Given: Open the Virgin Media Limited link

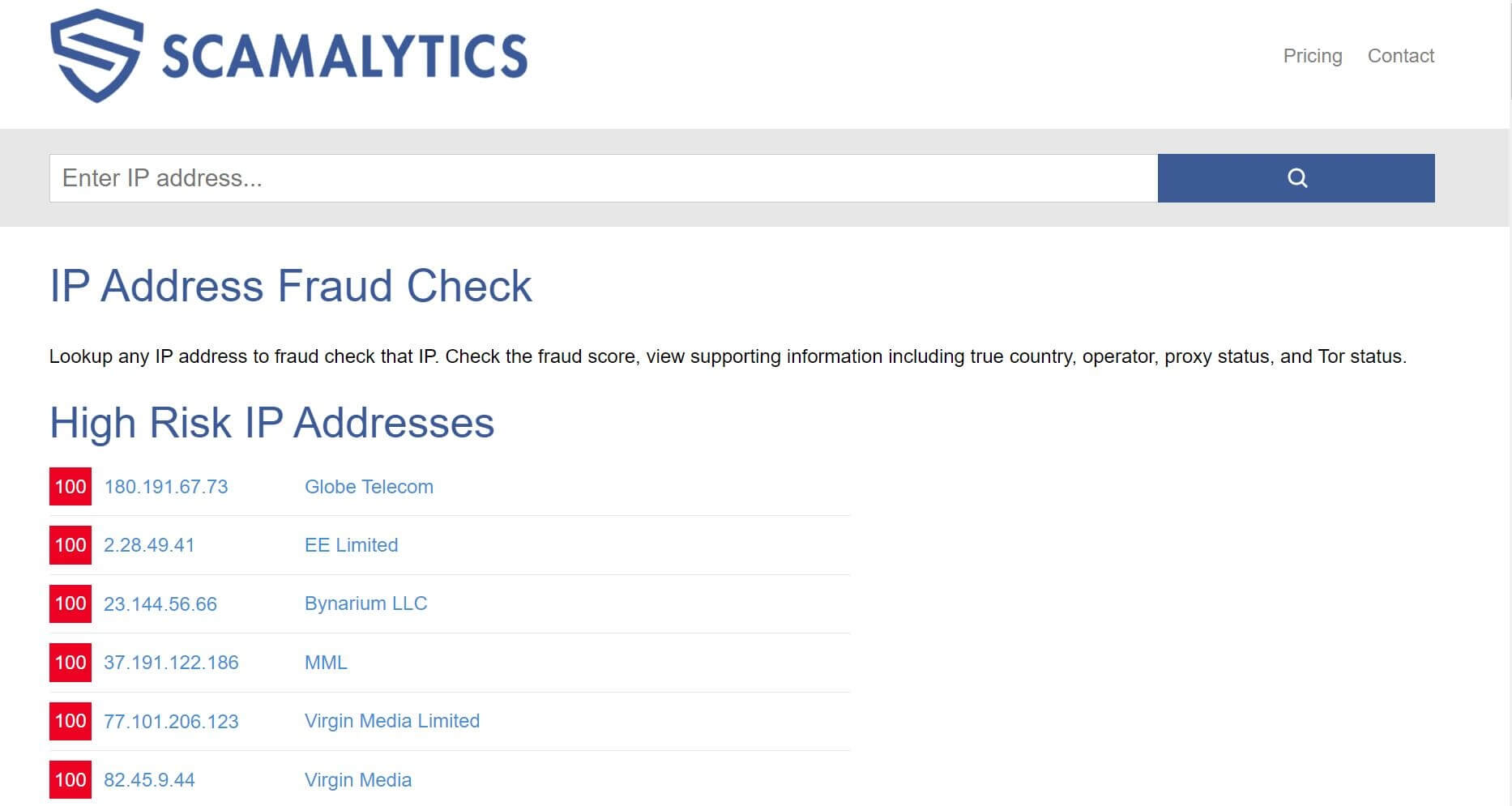Looking at the screenshot, I should [x=392, y=721].
